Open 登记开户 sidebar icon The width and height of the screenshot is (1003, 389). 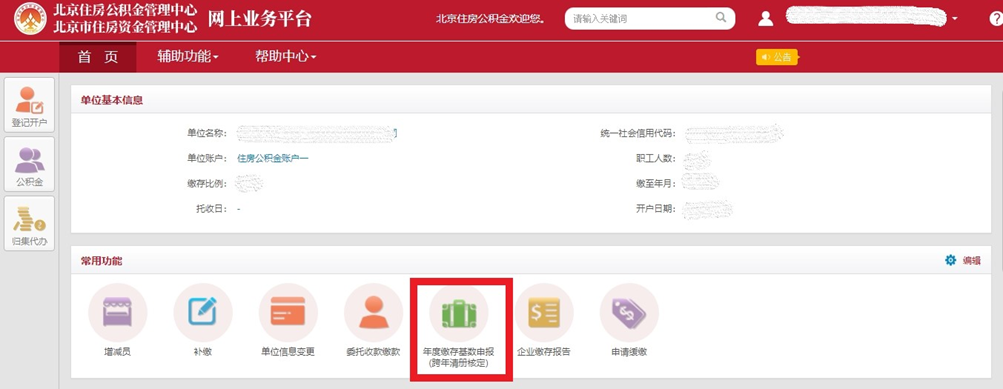[x=29, y=105]
